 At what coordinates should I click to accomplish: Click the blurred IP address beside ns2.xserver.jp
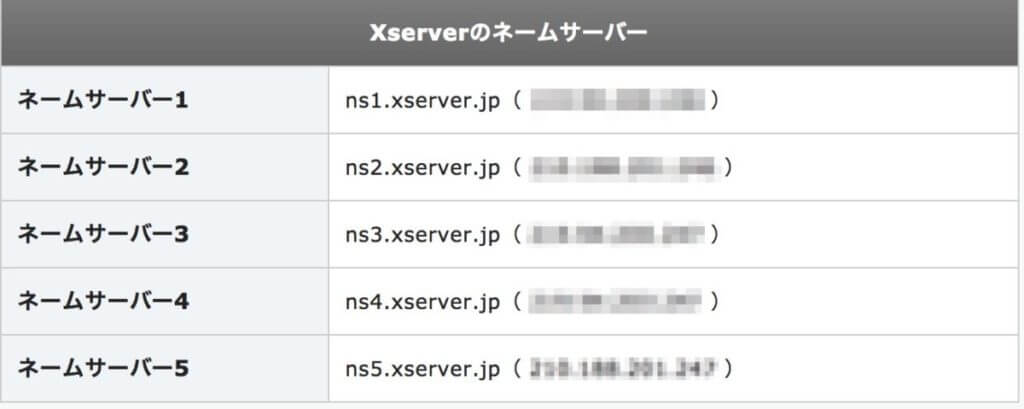coord(624,168)
